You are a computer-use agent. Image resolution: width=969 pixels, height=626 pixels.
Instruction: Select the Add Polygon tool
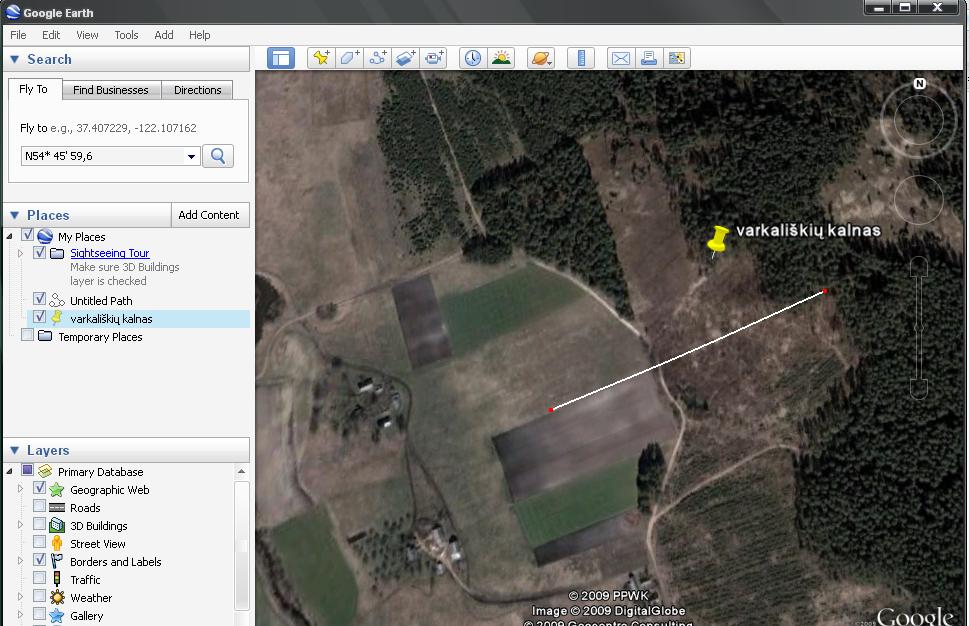coord(349,58)
